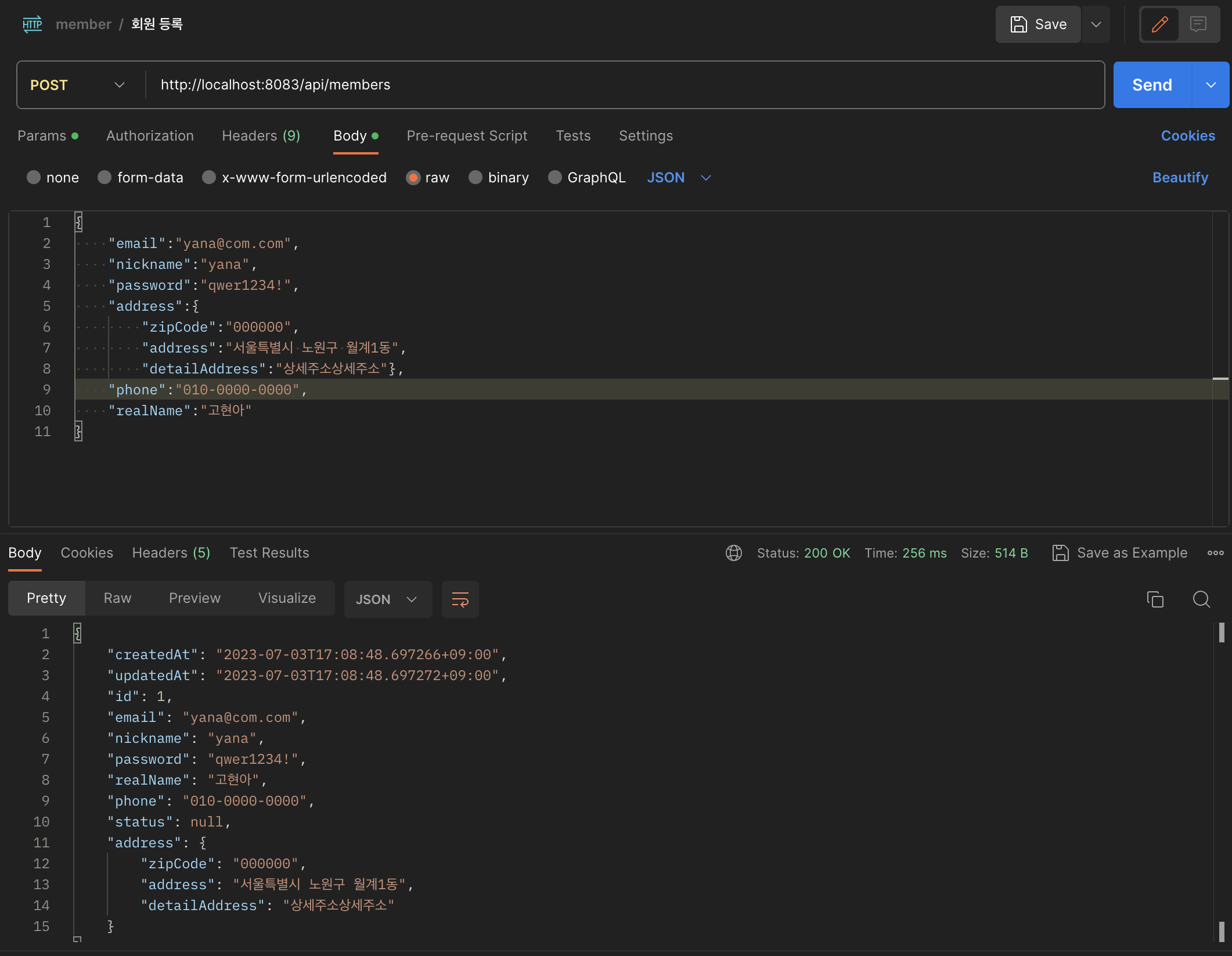Click the globe network icon
The image size is (1232, 956).
(x=733, y=553)
